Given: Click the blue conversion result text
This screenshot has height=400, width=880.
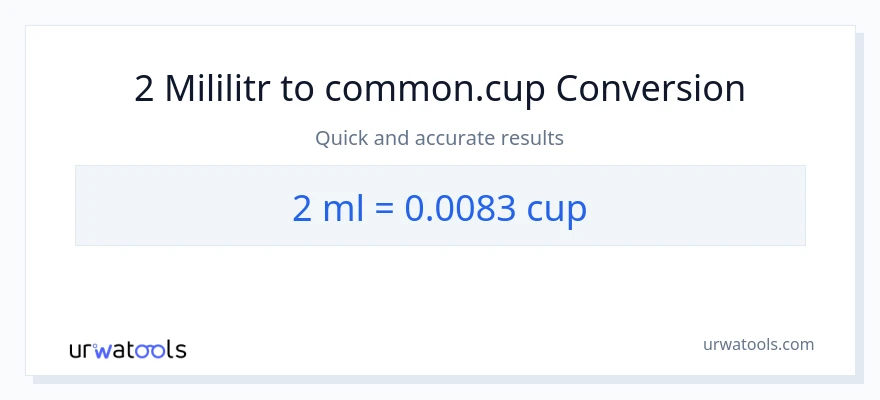Looking at the screenshot, I should point(440,207).
